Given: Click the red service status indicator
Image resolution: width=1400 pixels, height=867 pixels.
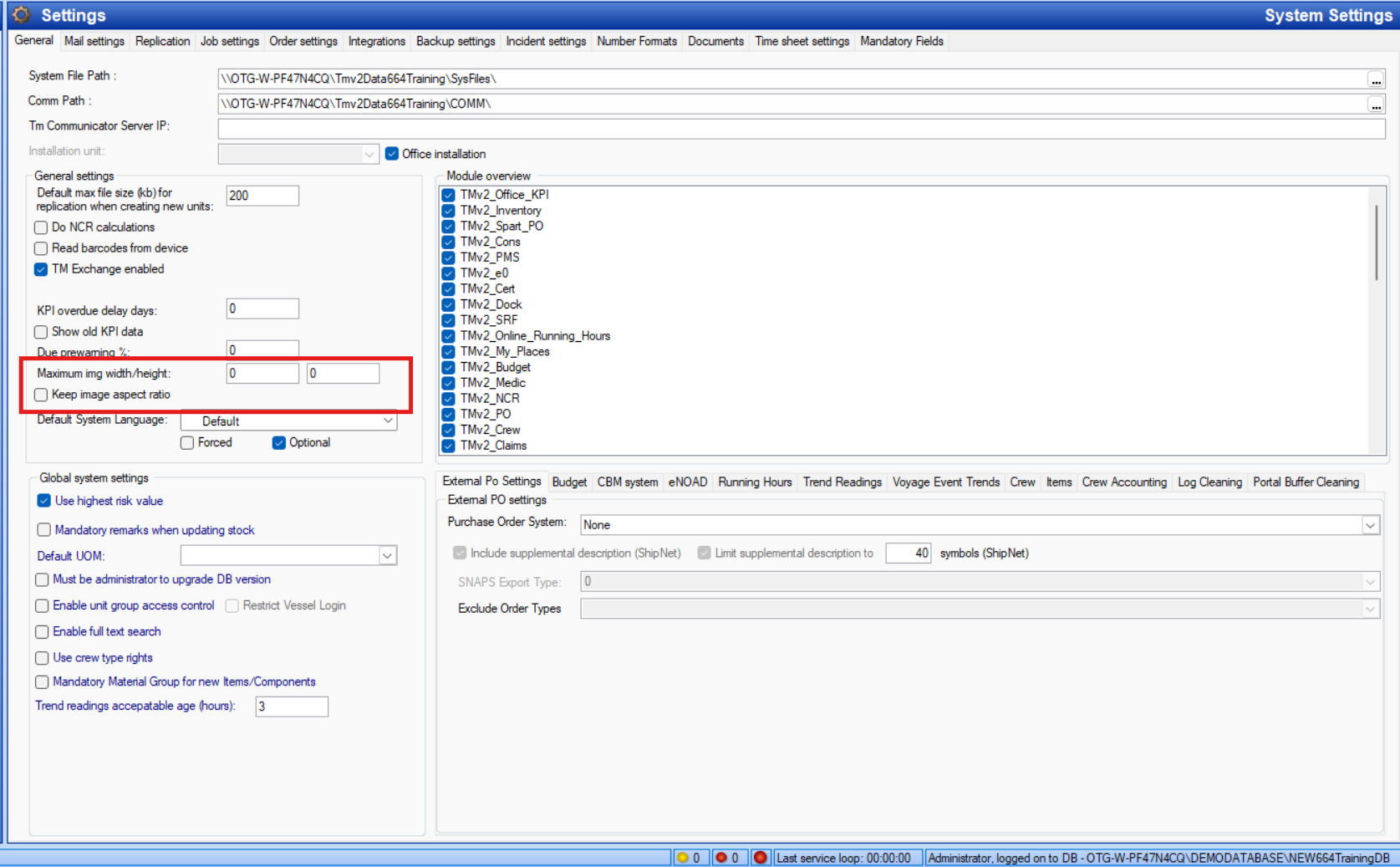Looking at the screenshot, I should click(x=760, y=857).
